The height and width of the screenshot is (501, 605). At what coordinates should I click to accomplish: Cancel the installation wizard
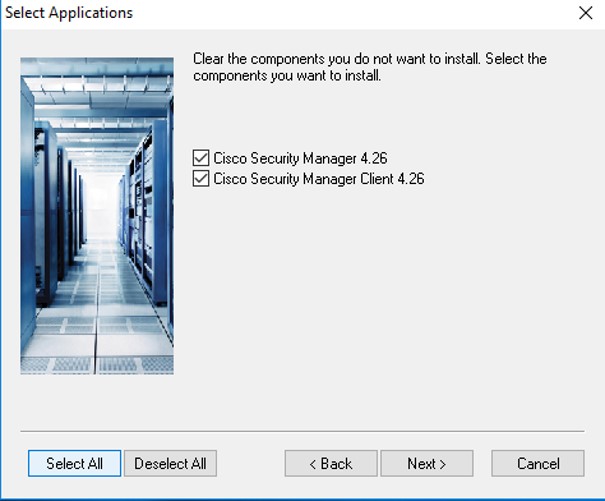pyautogui.click(x=538, y=463)
